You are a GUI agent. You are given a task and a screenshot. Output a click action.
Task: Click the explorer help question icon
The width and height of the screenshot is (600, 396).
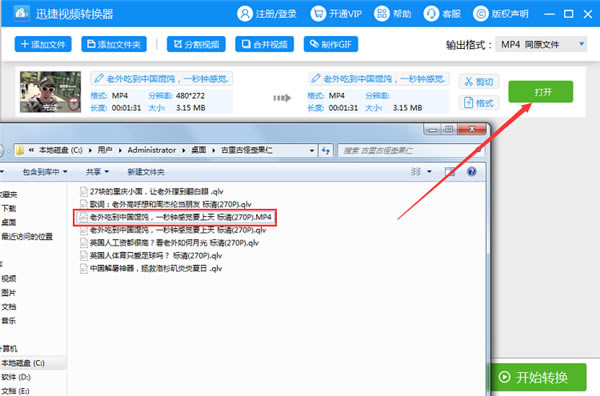point(472,171)
